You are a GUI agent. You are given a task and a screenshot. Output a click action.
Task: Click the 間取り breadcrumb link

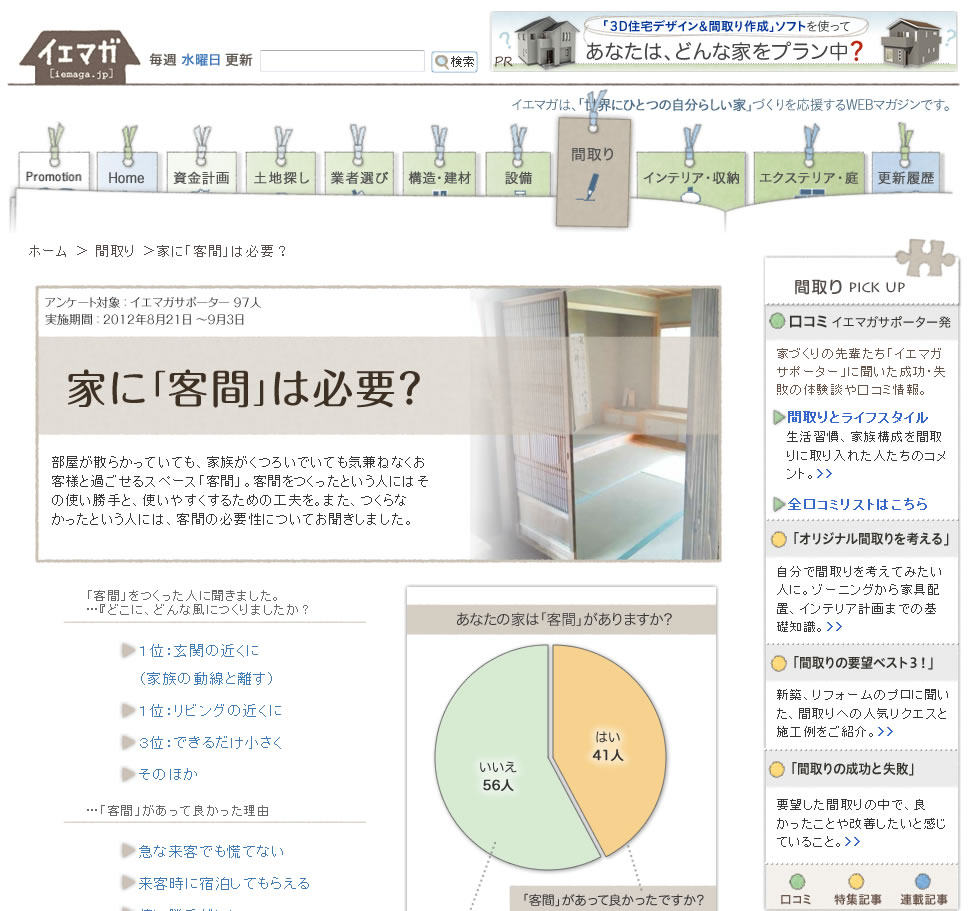coord(114,251)
